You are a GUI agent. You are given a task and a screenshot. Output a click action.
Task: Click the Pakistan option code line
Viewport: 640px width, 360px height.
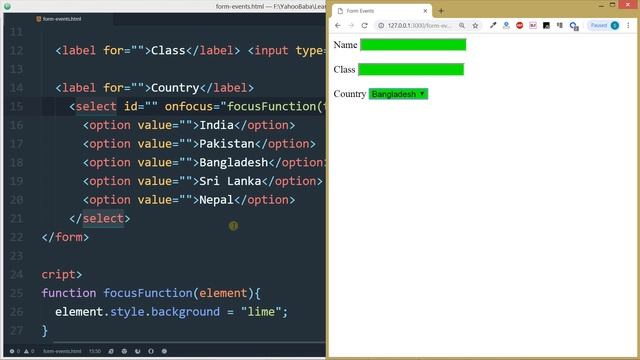click(199, 144)
